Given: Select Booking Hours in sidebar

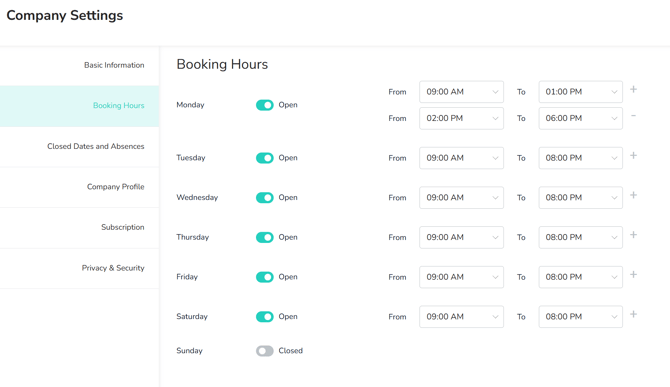Looking at the screenshot, I should pos(79,106).
